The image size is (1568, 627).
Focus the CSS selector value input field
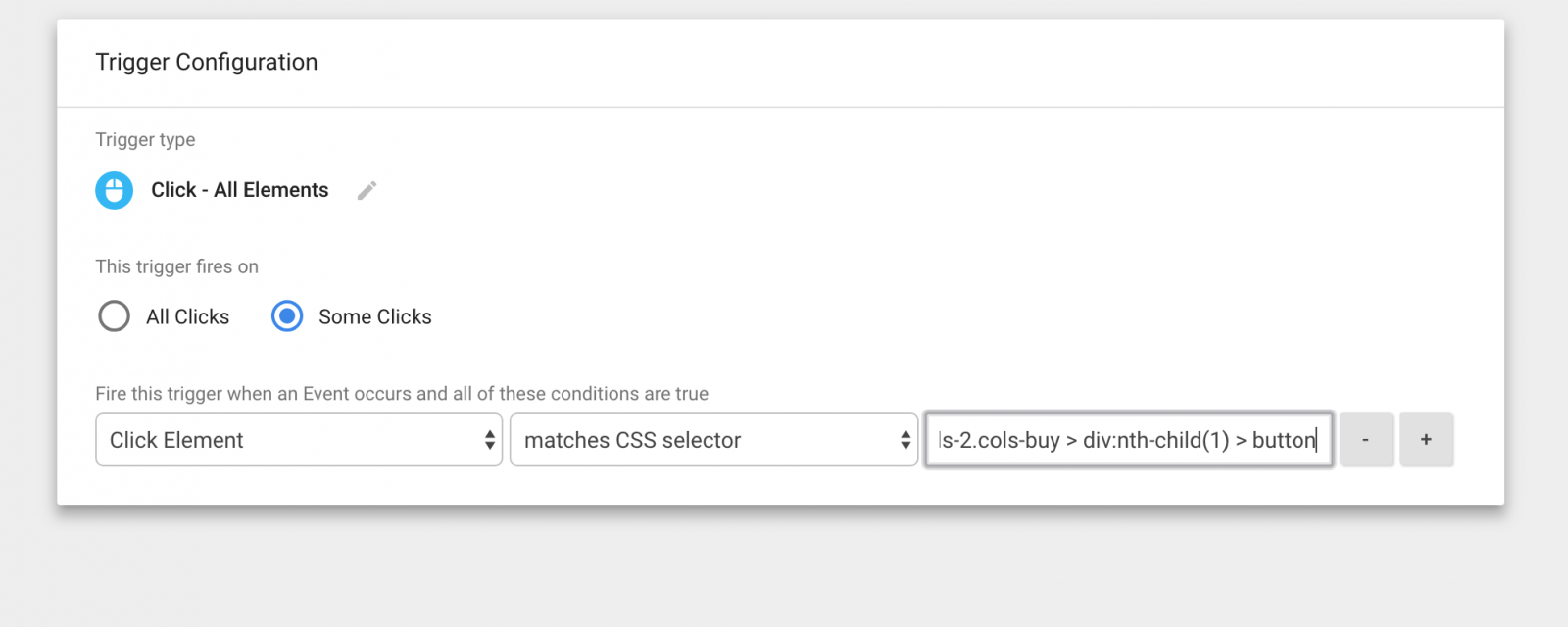click(x=1129, y=440)
